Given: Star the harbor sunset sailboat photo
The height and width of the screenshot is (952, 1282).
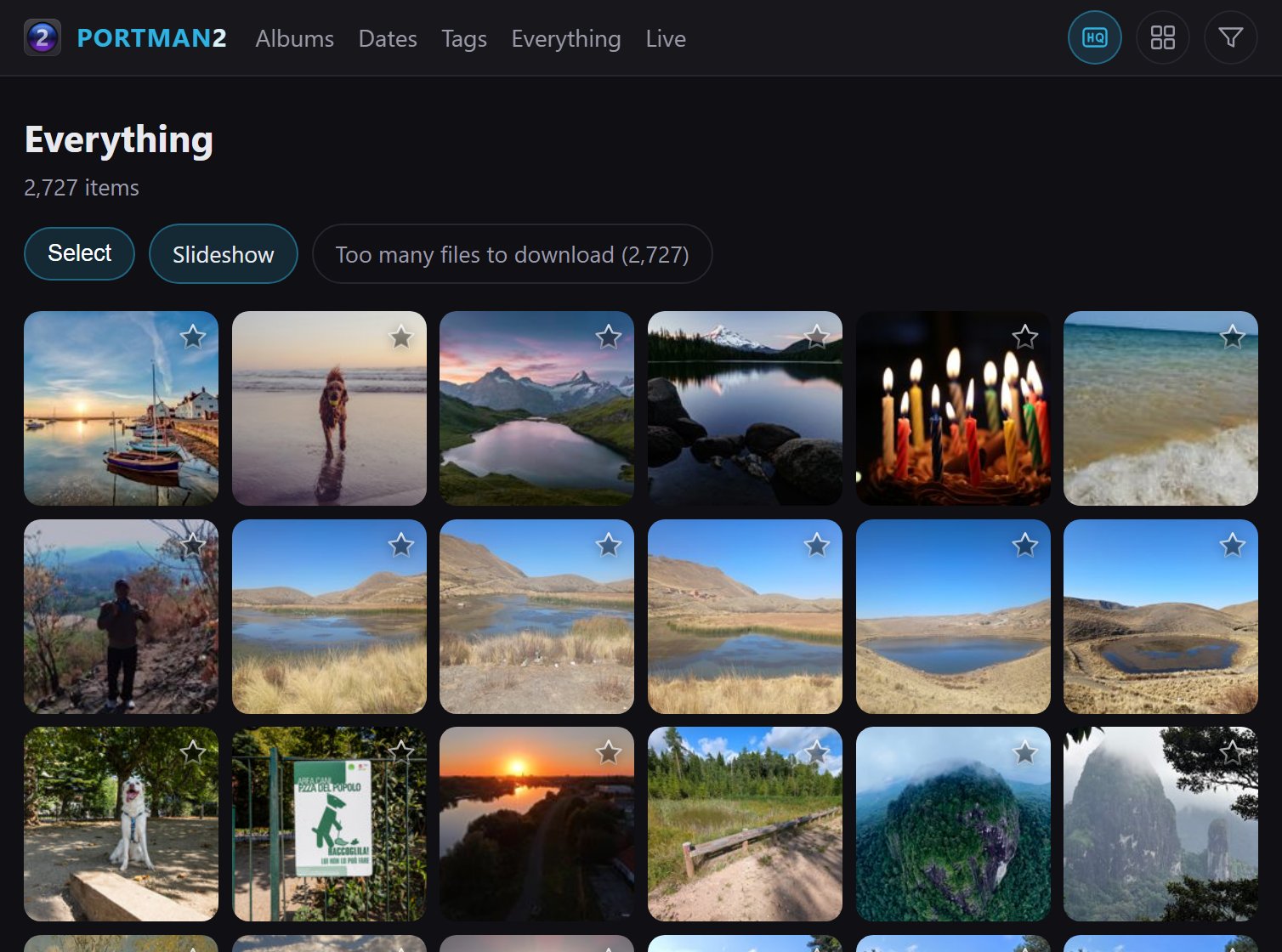Looking at the screenshot, I should tap(193, 337).
